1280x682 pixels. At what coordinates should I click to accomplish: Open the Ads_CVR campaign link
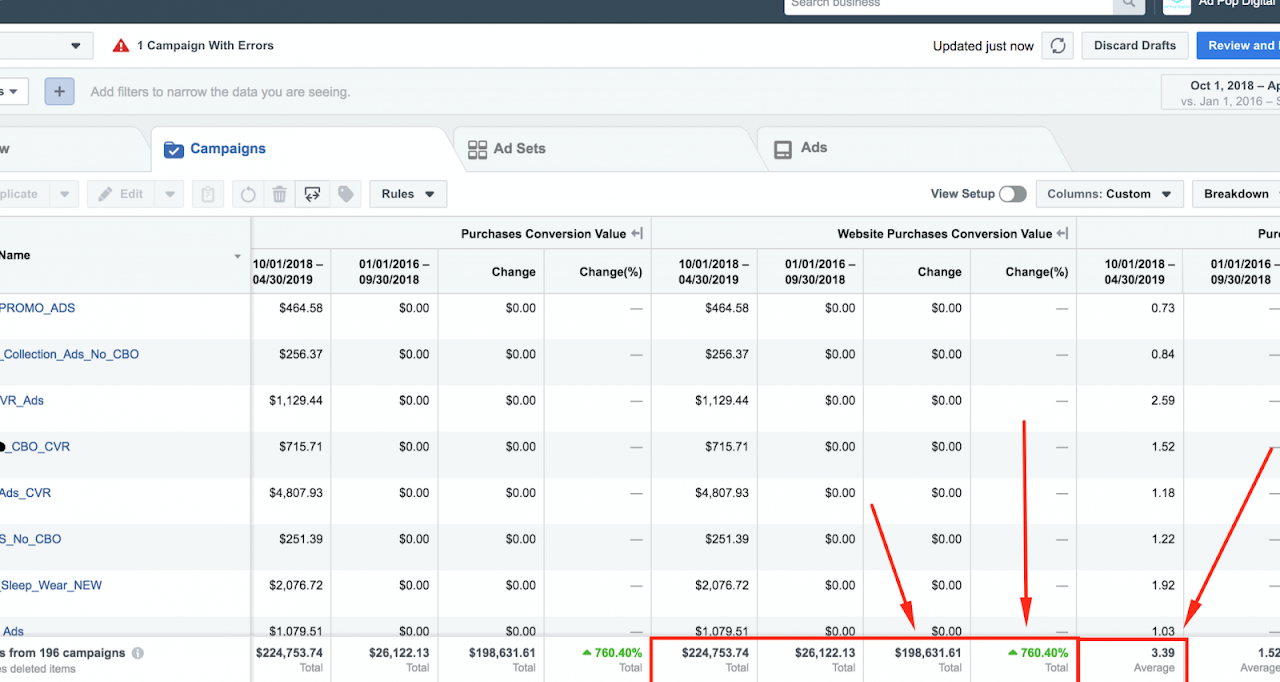26,493
